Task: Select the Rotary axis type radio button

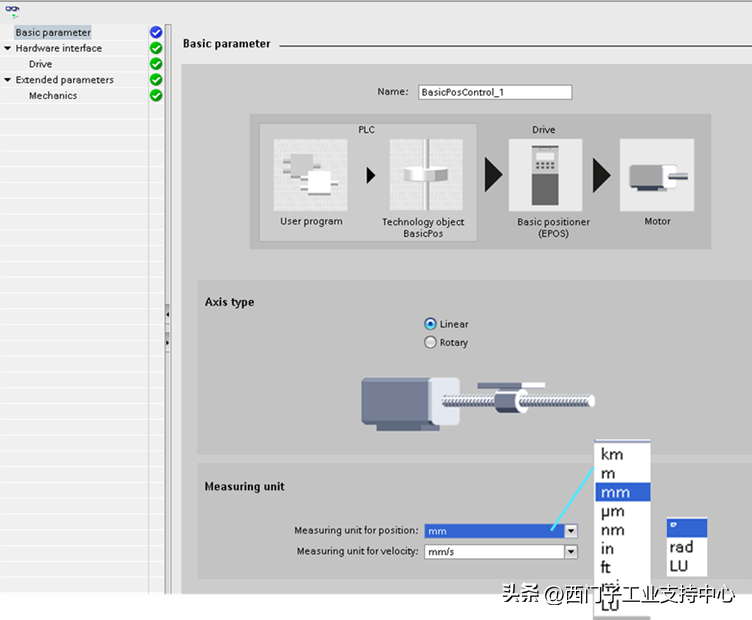Action: [x=431, y=342]
